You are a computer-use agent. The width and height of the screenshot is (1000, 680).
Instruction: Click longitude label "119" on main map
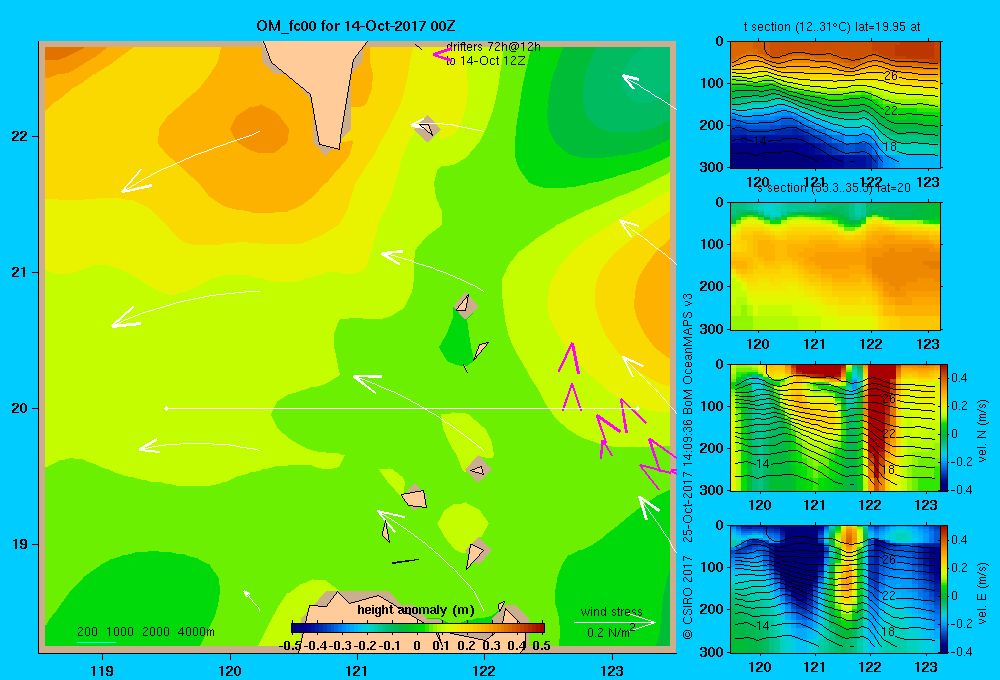click(102, 670)
